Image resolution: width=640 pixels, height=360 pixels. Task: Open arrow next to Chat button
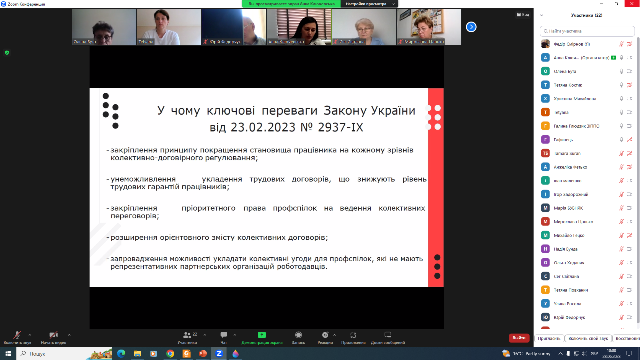235,335
